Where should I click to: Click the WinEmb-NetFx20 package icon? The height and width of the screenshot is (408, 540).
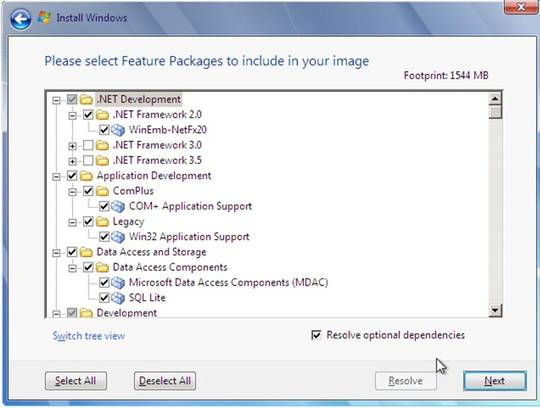(x=118, y=130)
